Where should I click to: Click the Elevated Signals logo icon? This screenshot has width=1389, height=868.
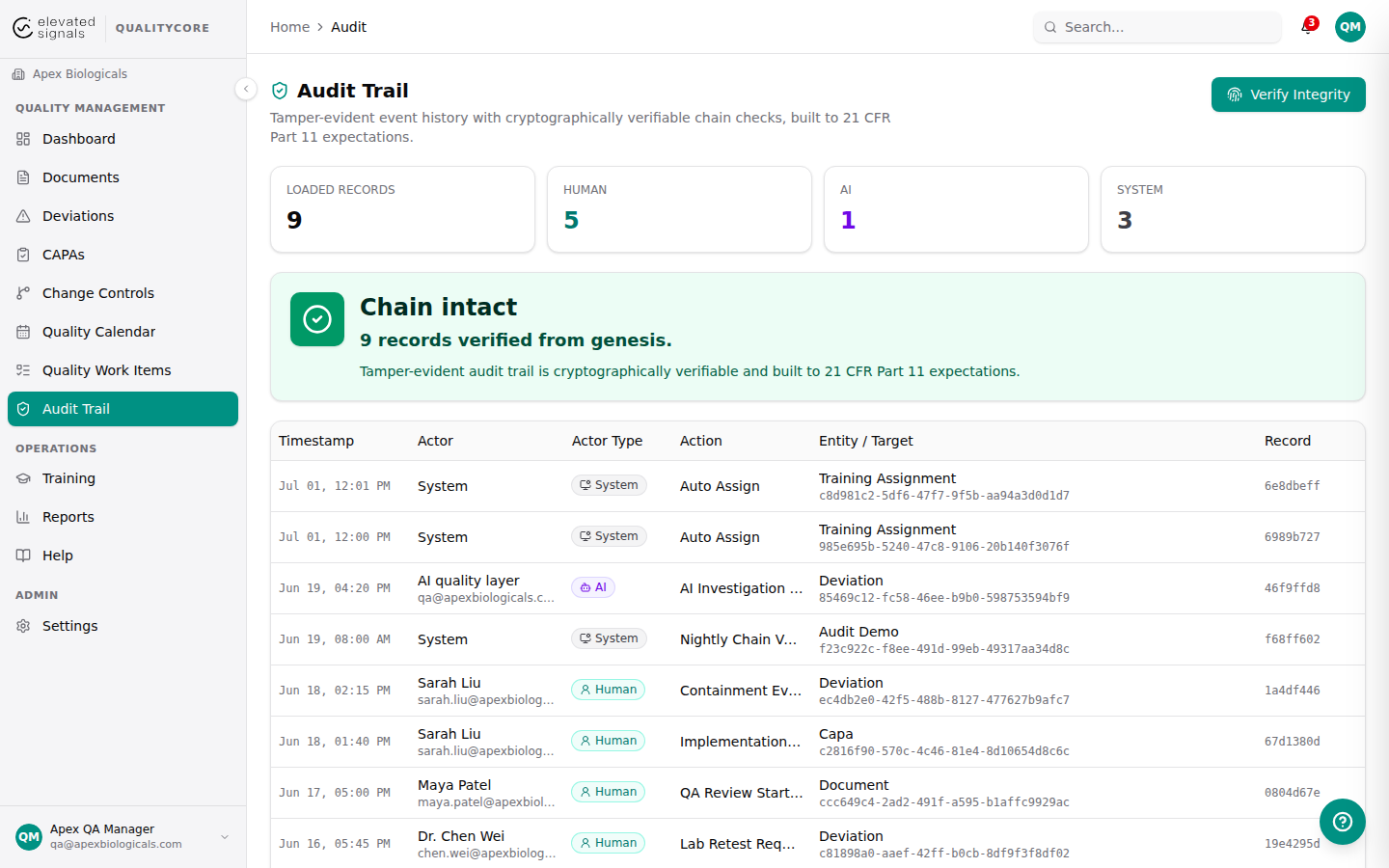[22, 28]
